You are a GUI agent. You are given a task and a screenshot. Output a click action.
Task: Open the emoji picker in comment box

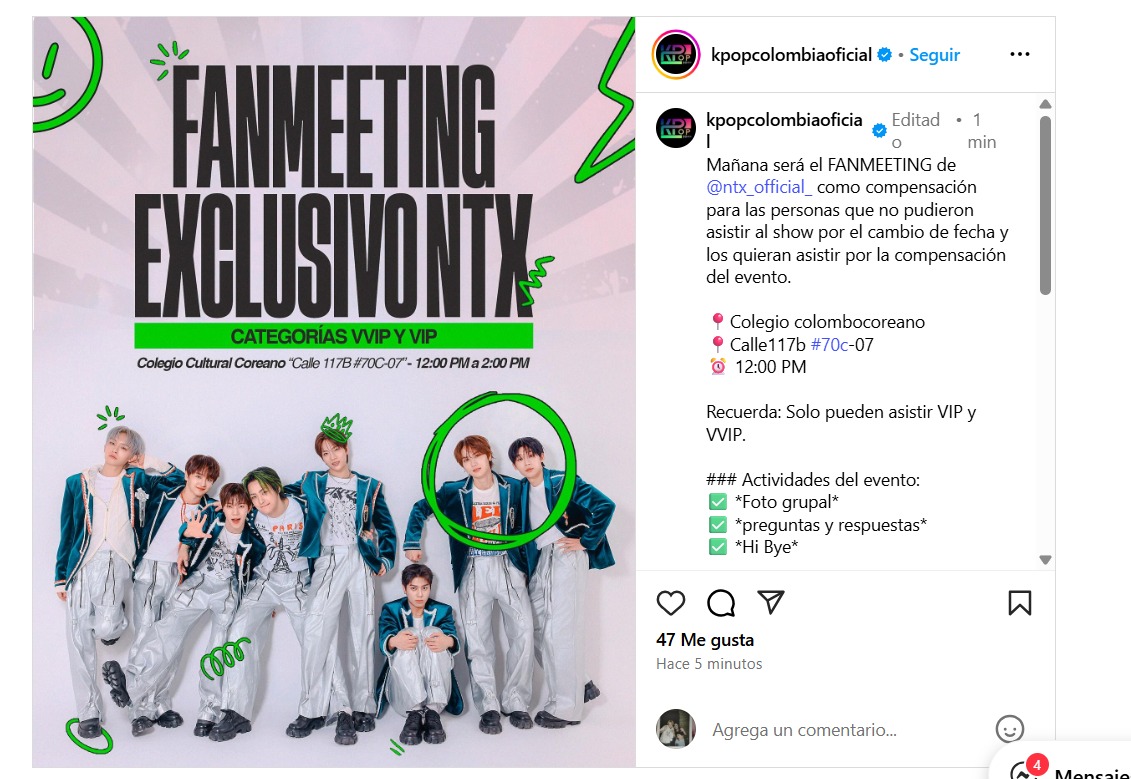coord(1009,729)
